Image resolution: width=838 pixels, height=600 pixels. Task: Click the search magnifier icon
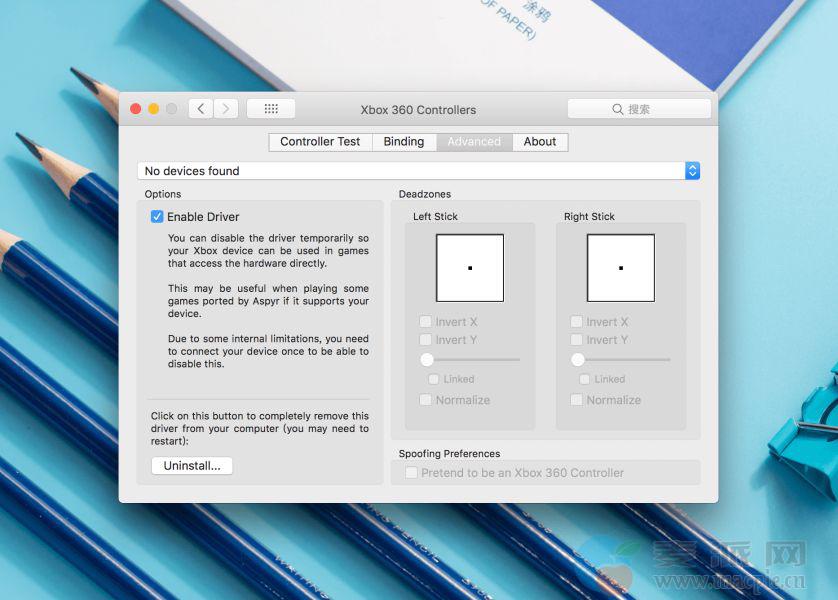tap(618, 109)
